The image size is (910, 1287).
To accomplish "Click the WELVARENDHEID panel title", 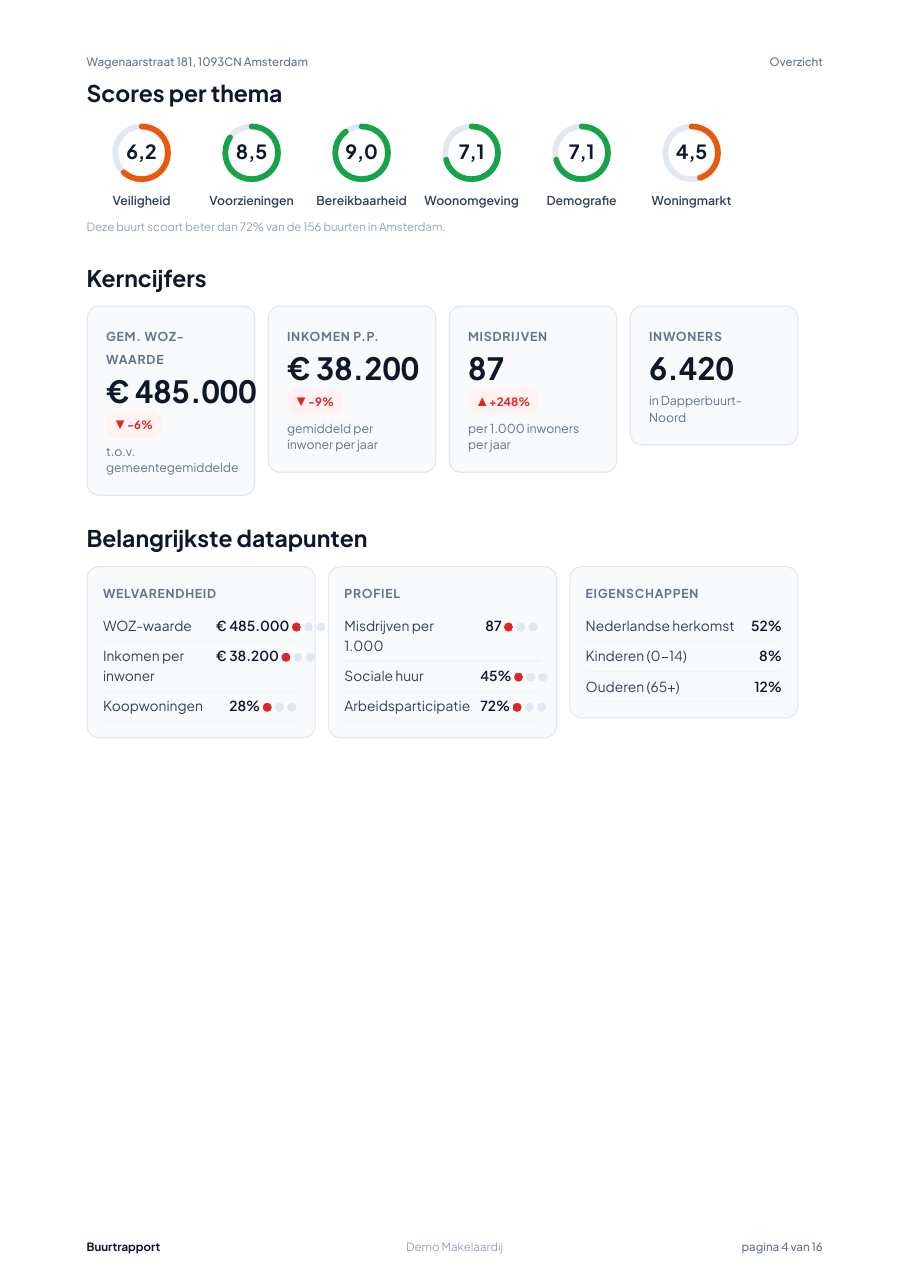I will (x=160, y=594).
